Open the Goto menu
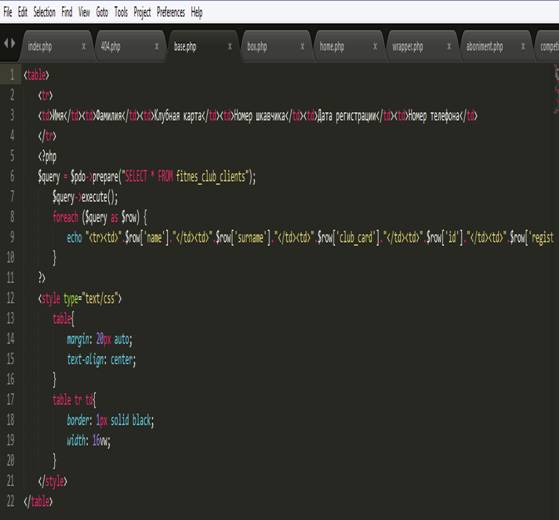The image size is (559, 520). [102, 12]
